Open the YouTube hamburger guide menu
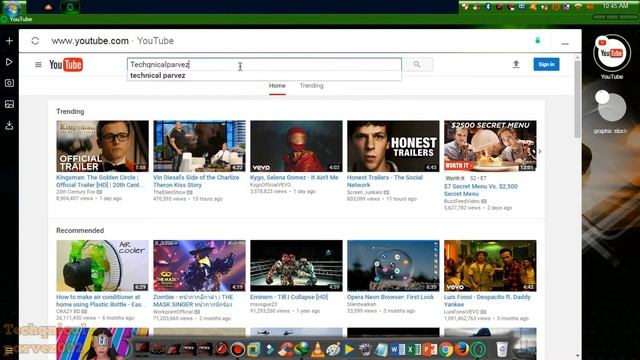The image size is (640, 360). click(x=38, y=64)
